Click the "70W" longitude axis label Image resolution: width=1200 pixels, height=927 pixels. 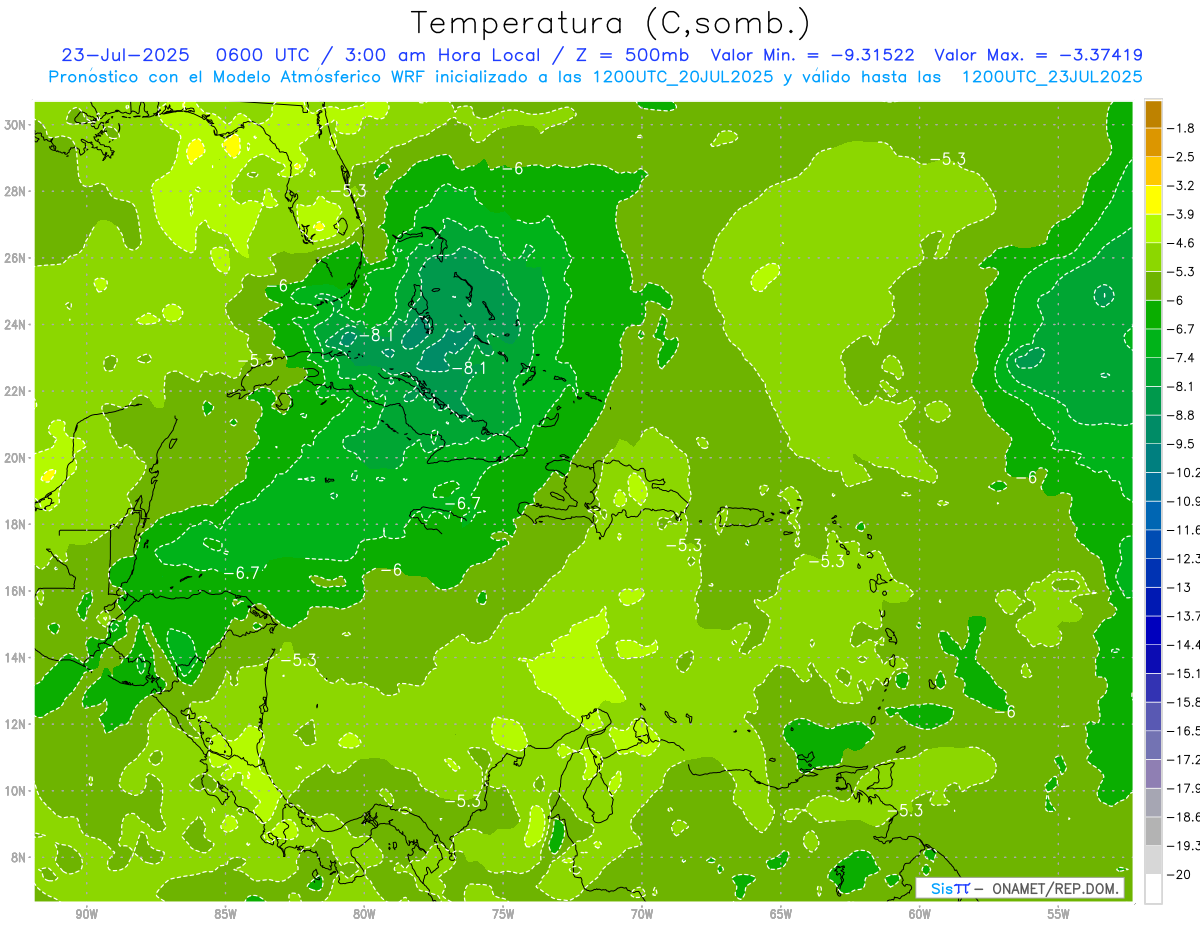[x=642, y=914]
